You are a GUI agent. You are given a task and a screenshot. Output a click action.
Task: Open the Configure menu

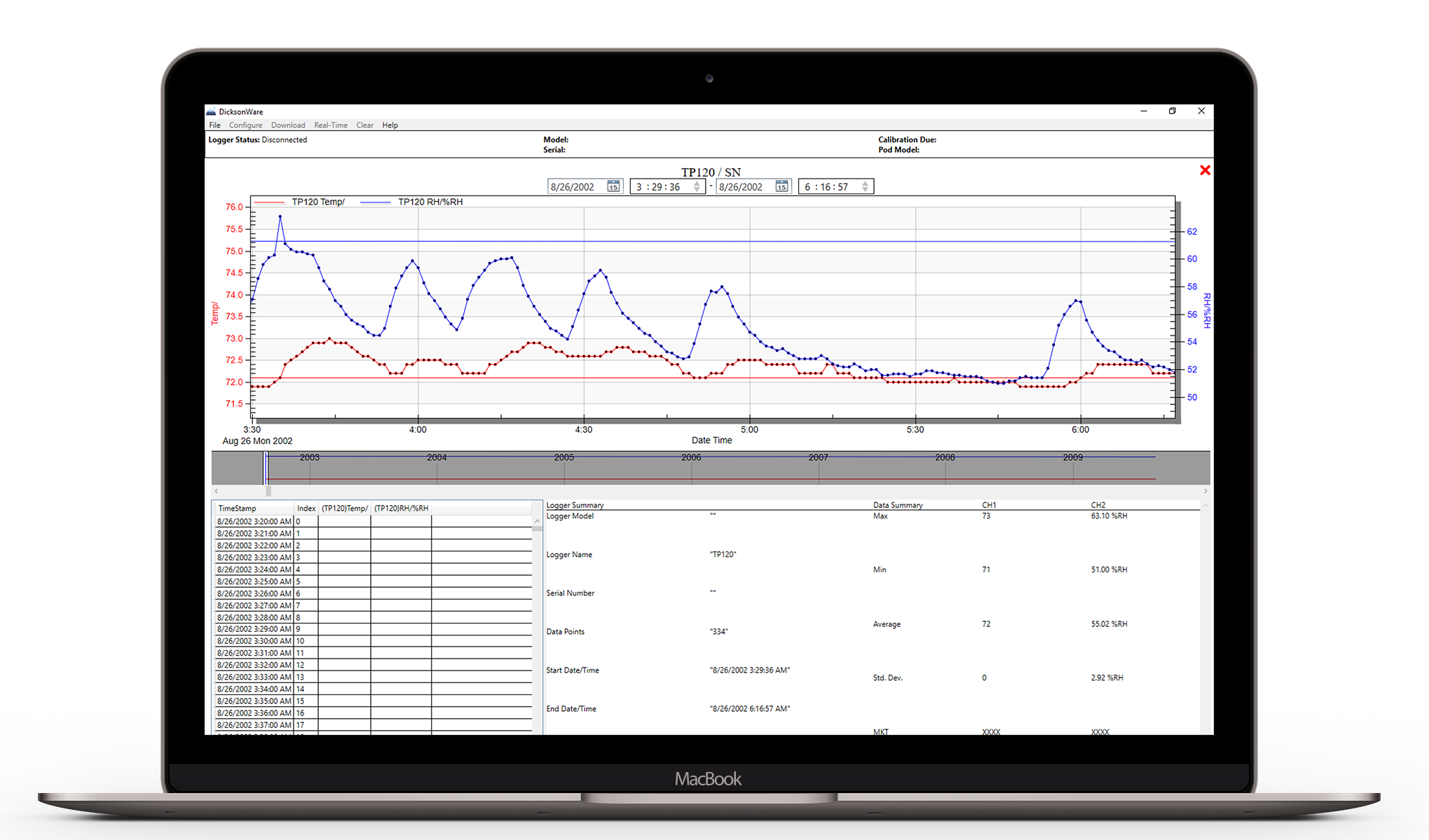[x=245, y=125]
